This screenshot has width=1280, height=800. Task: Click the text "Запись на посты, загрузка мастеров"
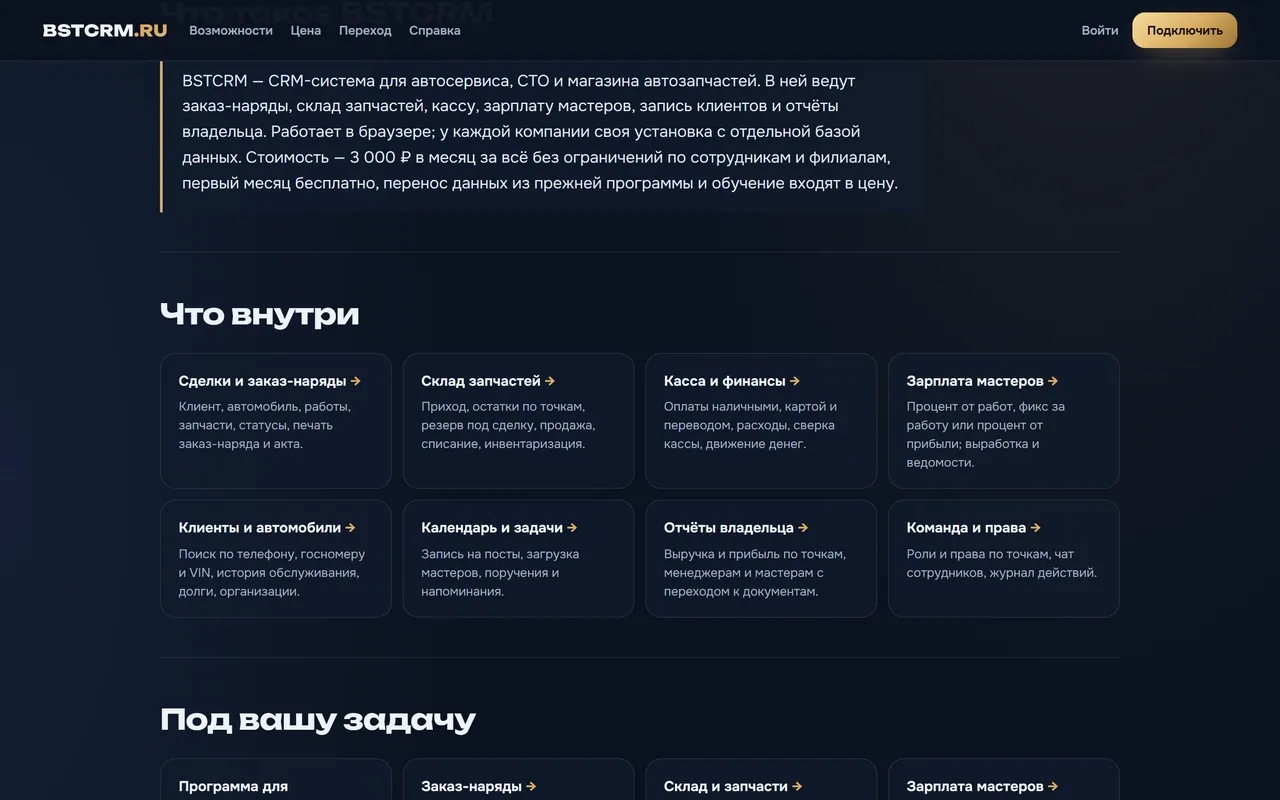point(500,572)
